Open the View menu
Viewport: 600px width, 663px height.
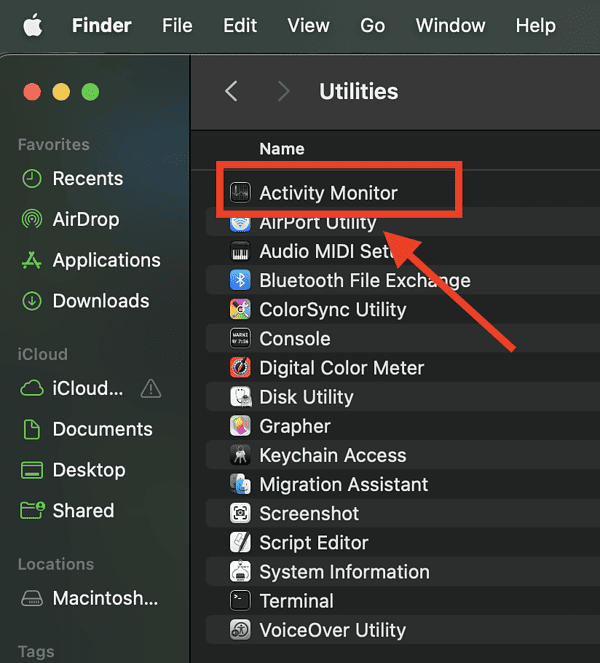[308, 26]
